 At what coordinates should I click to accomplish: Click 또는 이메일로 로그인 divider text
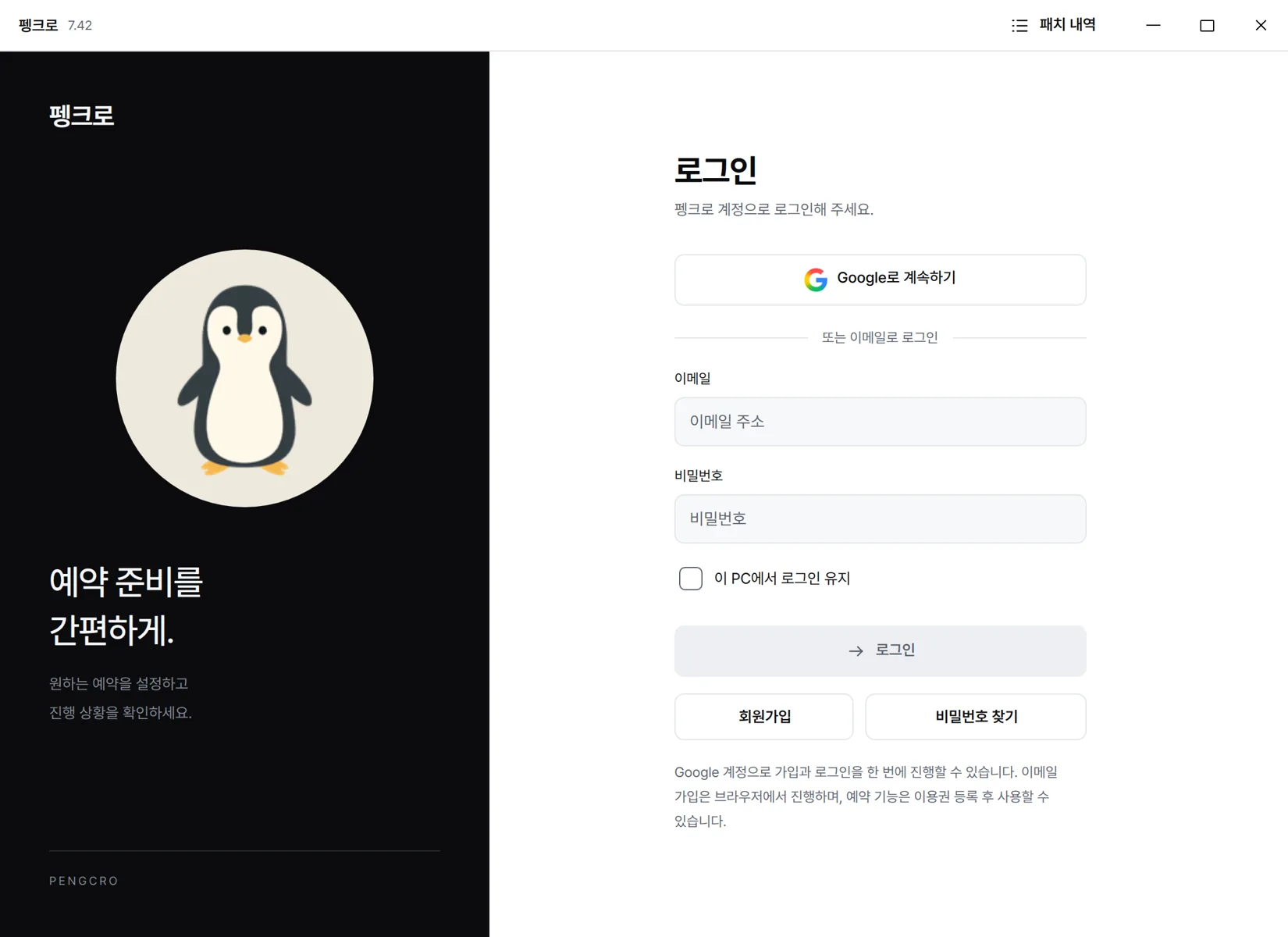pyautogui.click(x=880, y=337)
